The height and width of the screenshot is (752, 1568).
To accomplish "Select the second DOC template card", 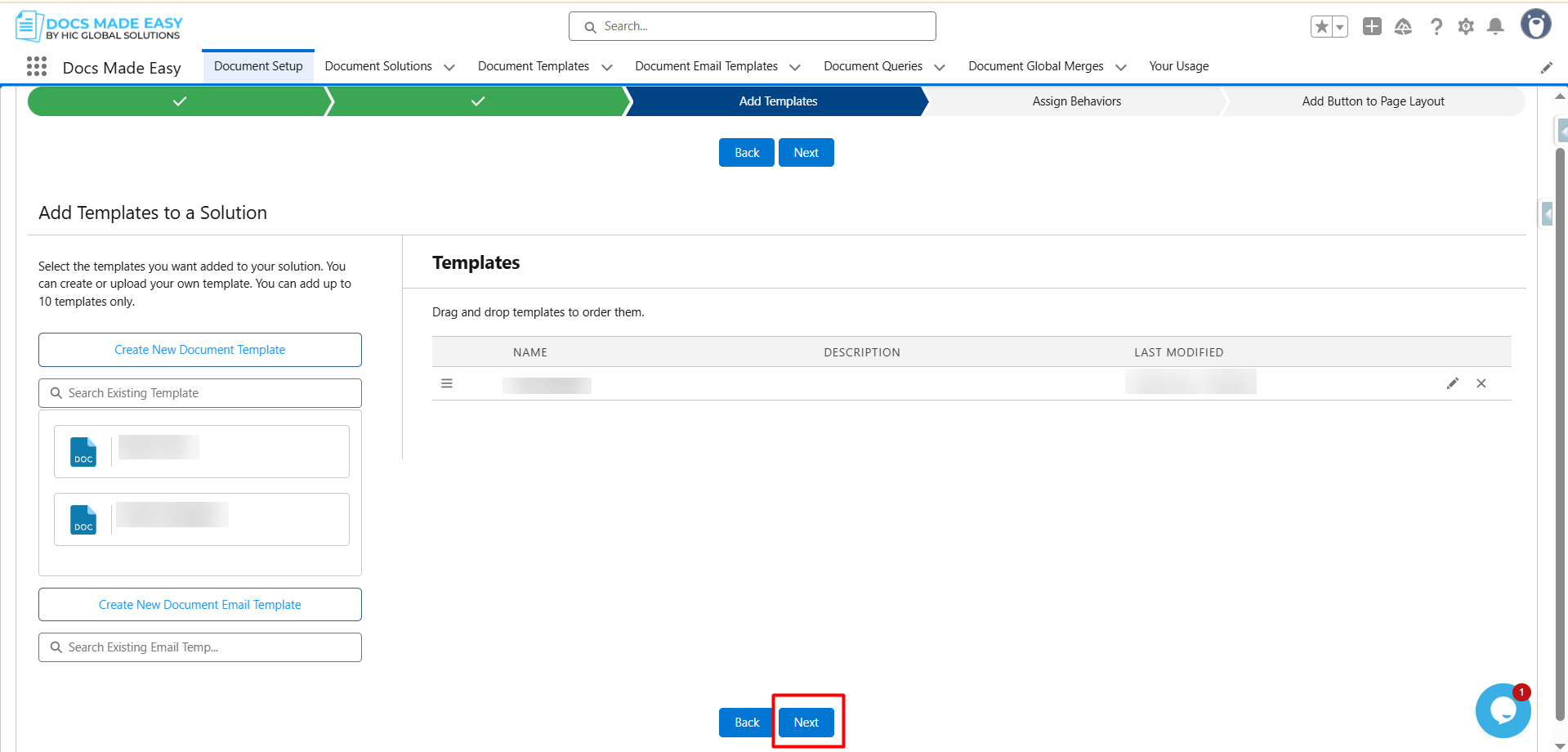I will [x=202, y=519].
